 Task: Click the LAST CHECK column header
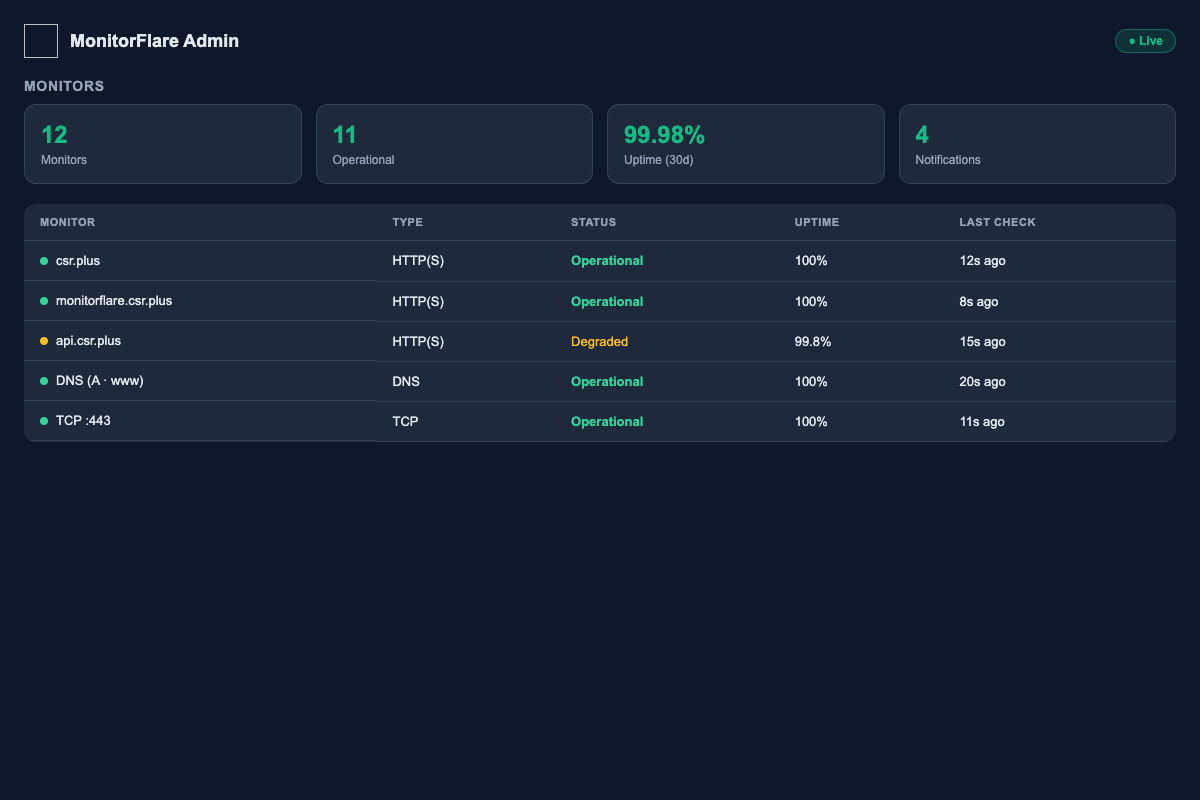tap(997, 222)
